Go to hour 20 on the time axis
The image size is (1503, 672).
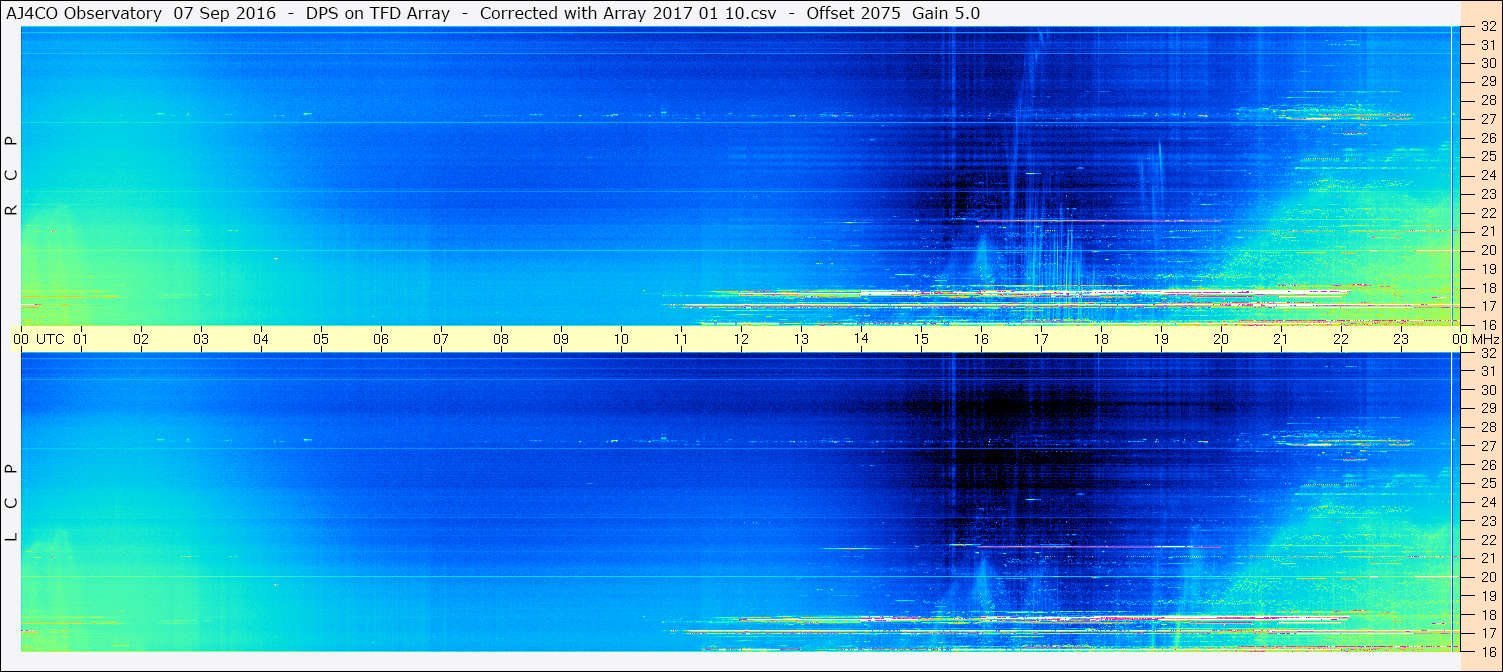1221,339
